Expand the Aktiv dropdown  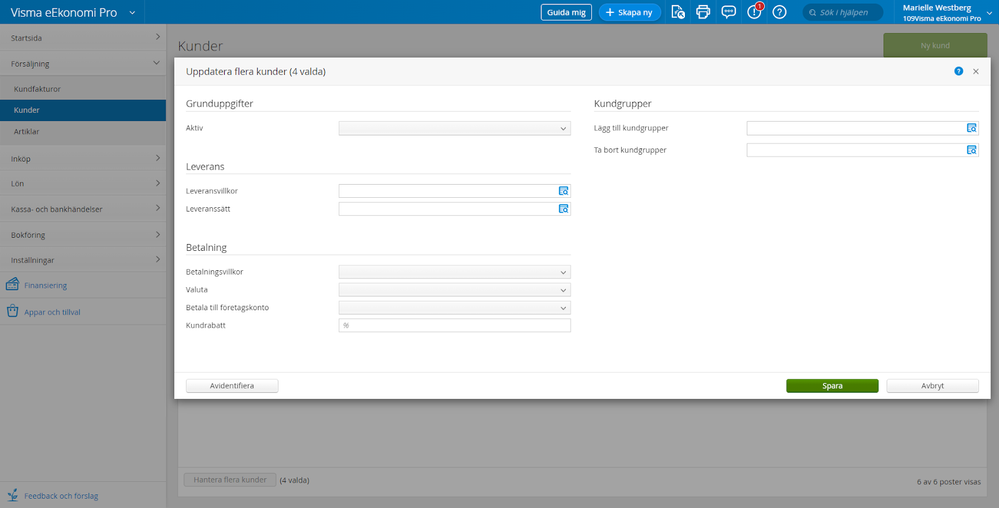point(454,128)
